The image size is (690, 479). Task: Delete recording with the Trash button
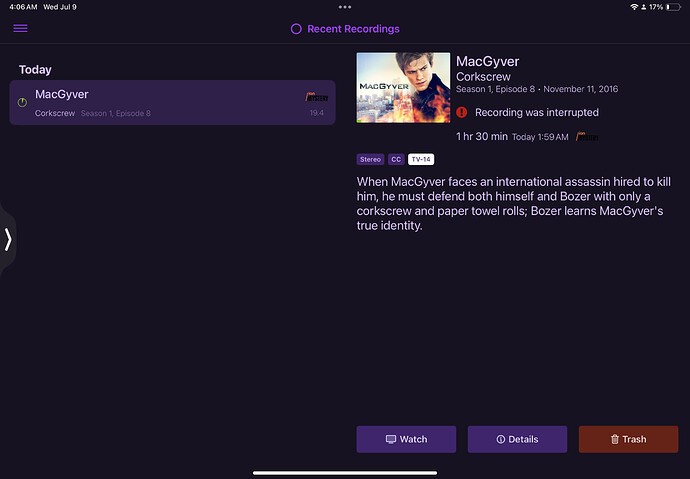click(628, 439)
